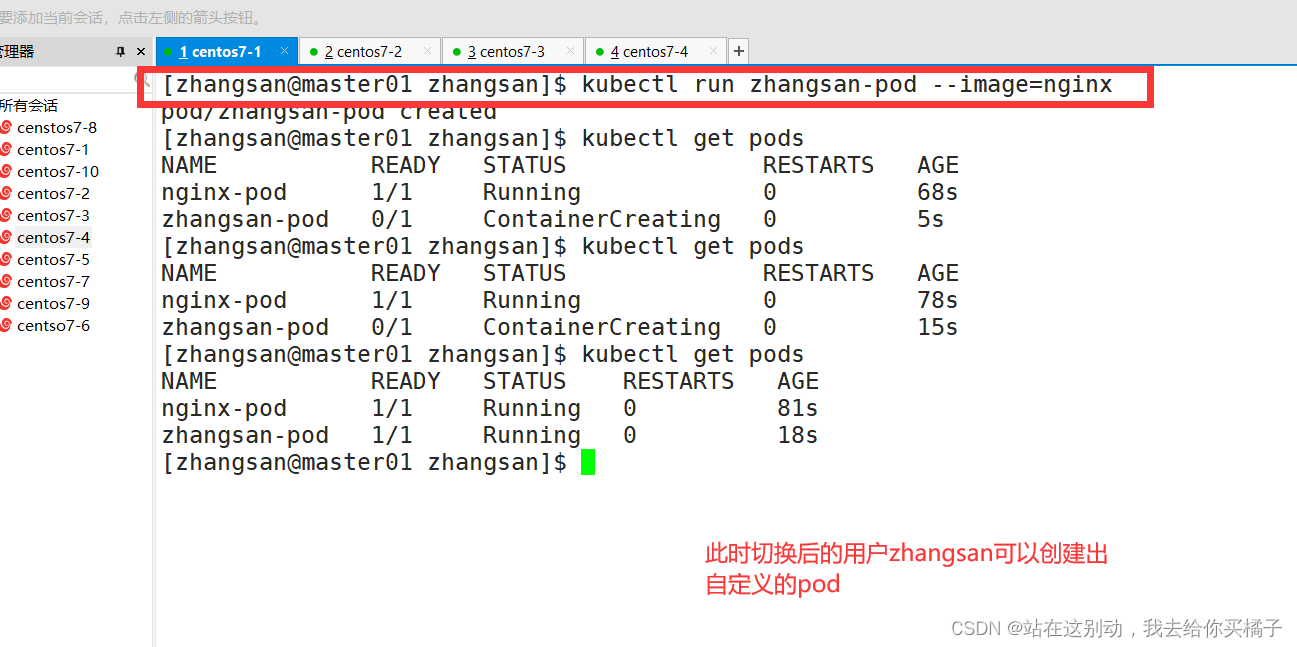Click the swirl icon beside centos7-7
The image size is (1297, 647).
click(6, 281)
